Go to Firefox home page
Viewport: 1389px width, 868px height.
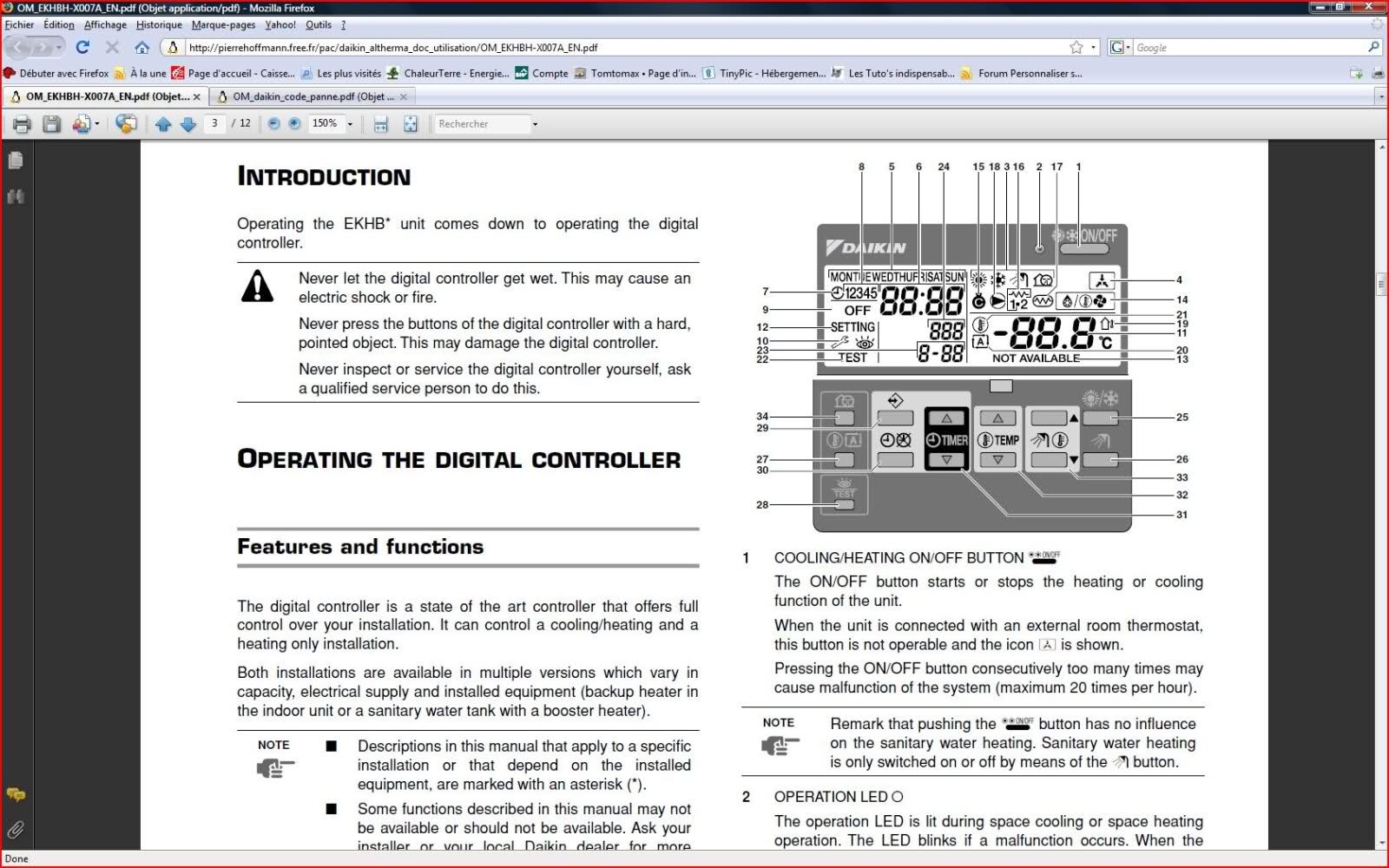142,48
